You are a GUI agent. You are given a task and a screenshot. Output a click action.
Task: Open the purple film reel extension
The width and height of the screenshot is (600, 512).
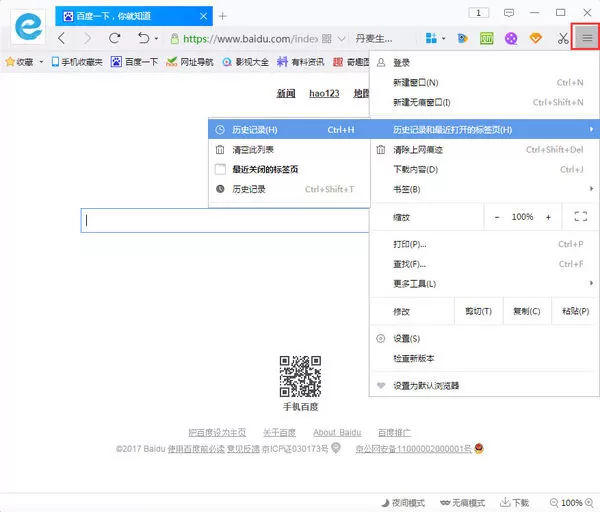tap(511, 38)
